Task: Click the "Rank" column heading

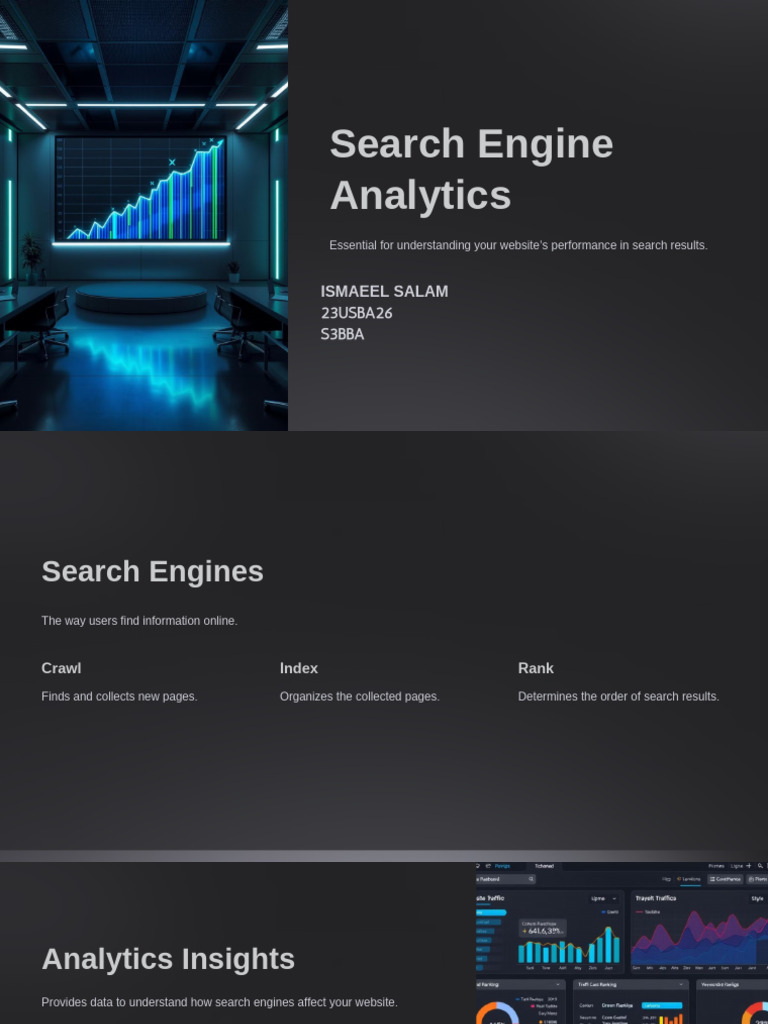Action: tap(536, 668)
